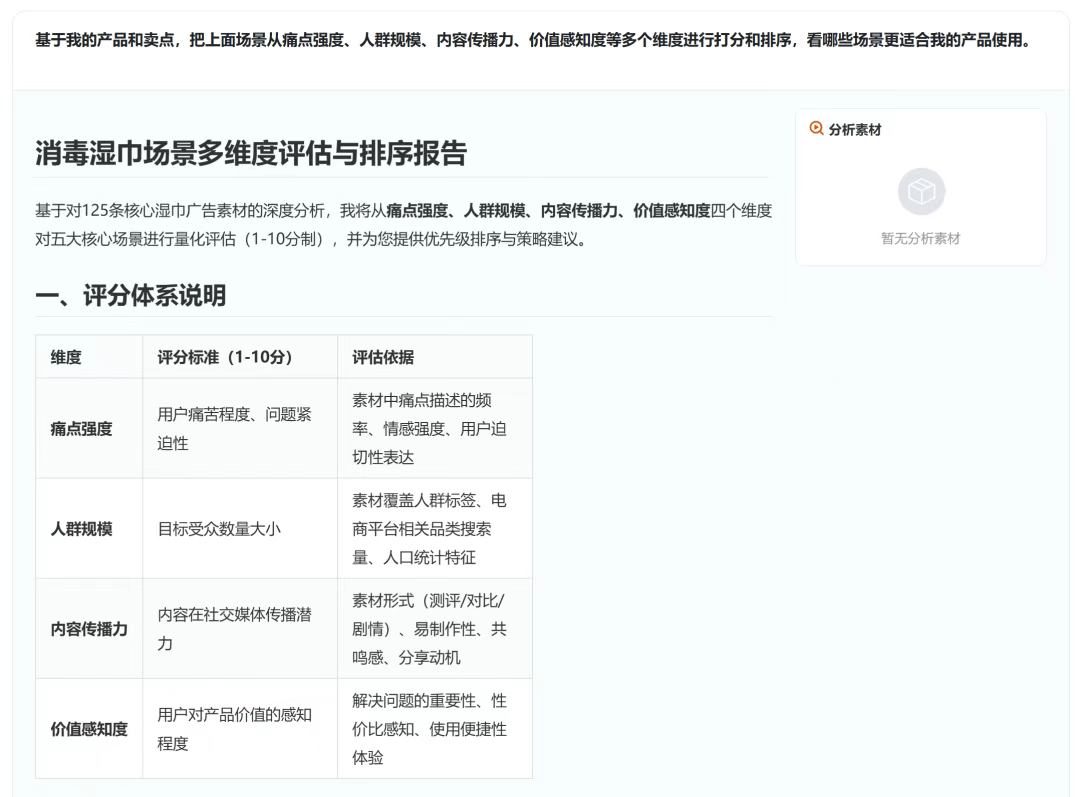
Task: Select the 分析素材 panel title
Action: 854,130
